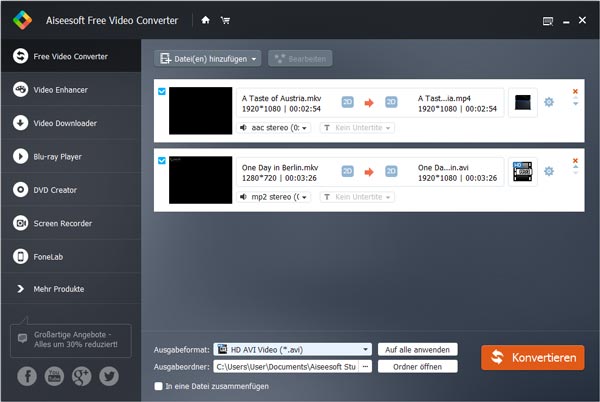Image resolution: width=600 pixels, height=402 pixels.
Task: Click the Facebook icon in sidebar
Action: [25, 376]
